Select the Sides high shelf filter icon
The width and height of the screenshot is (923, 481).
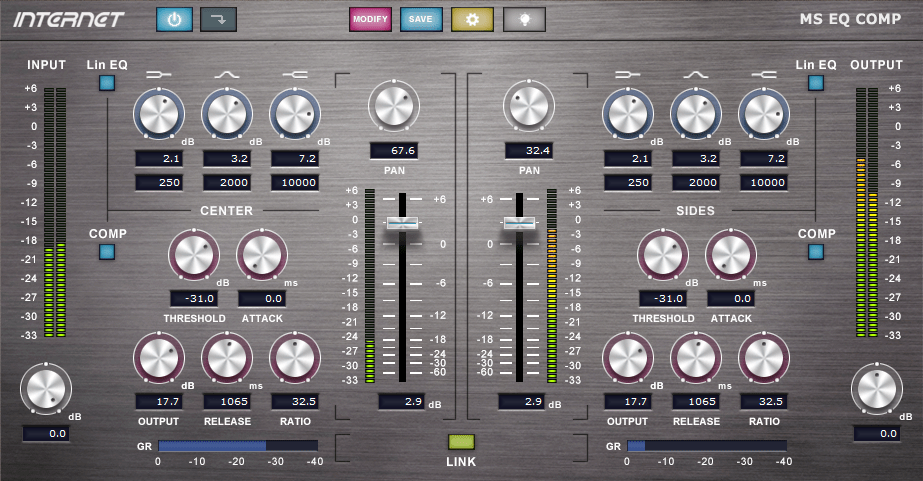(x=762, y=75)
